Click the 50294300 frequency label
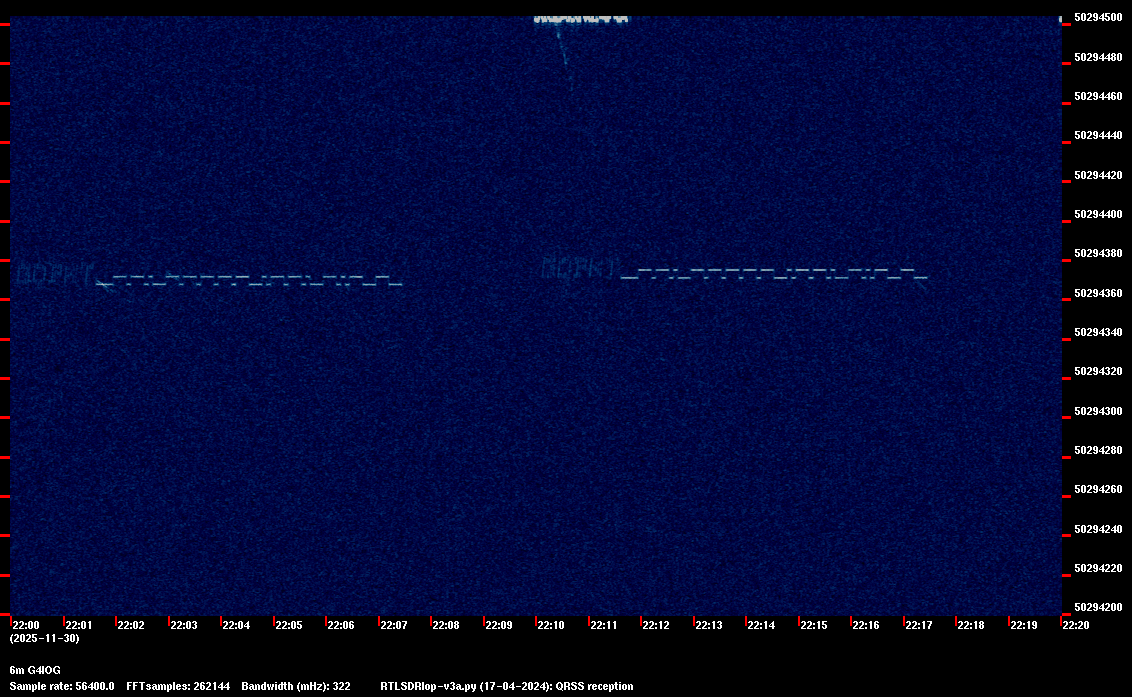Viewport: 1132px width, 697px height. pyautogui.click(x=1098, y=411)
